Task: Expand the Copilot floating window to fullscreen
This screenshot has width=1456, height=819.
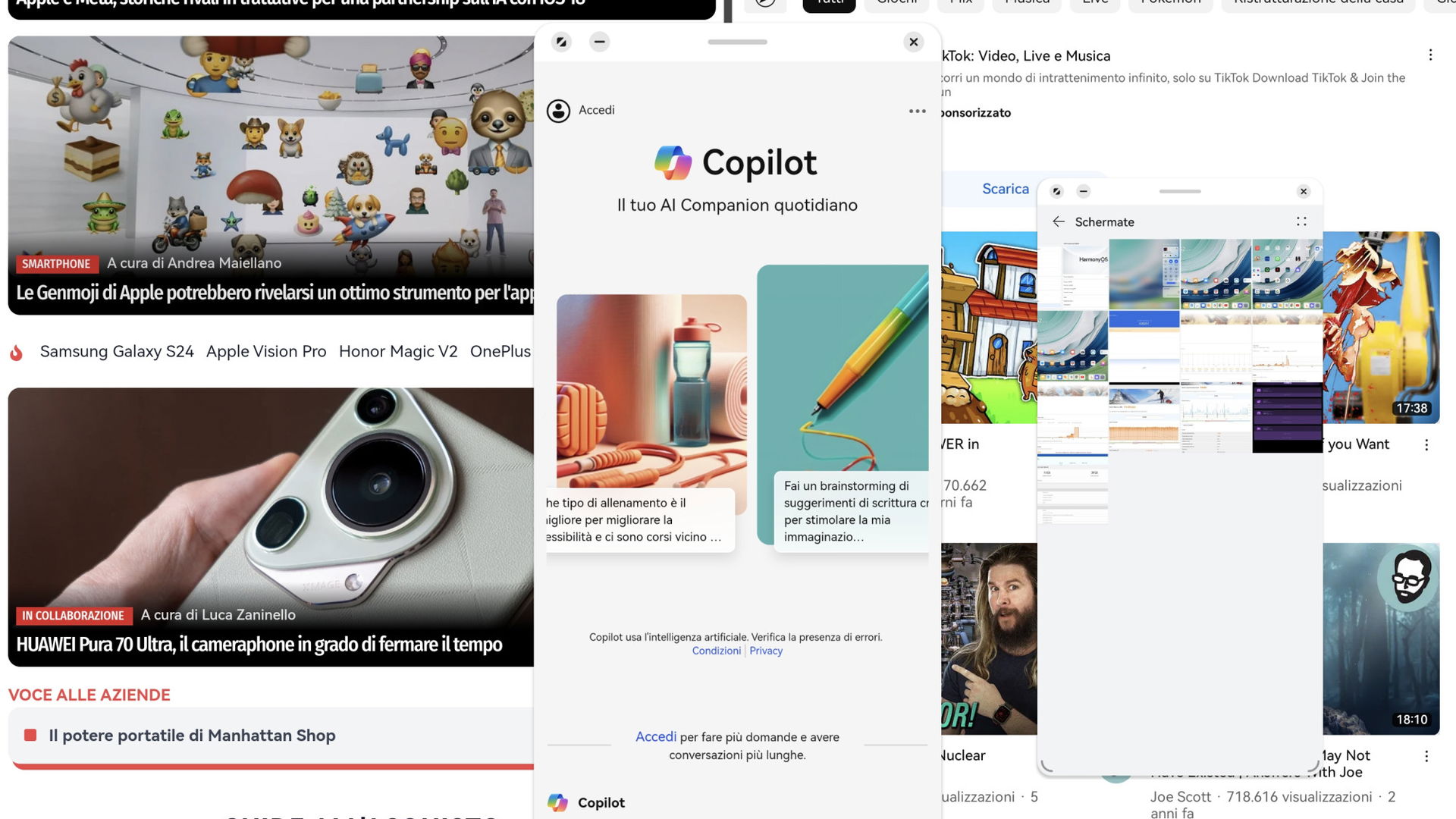Action: click(x=561, y=42)
